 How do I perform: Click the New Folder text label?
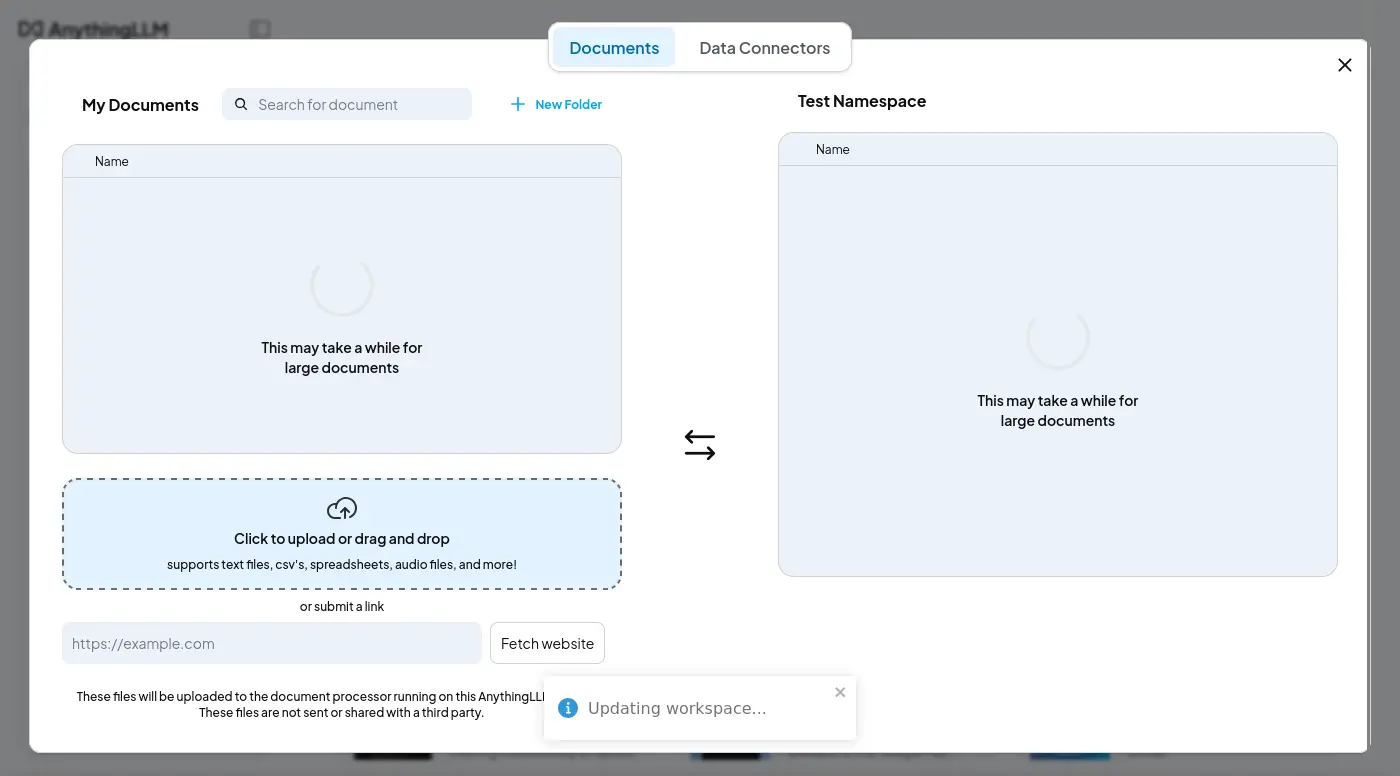click(x=568, y=104)
